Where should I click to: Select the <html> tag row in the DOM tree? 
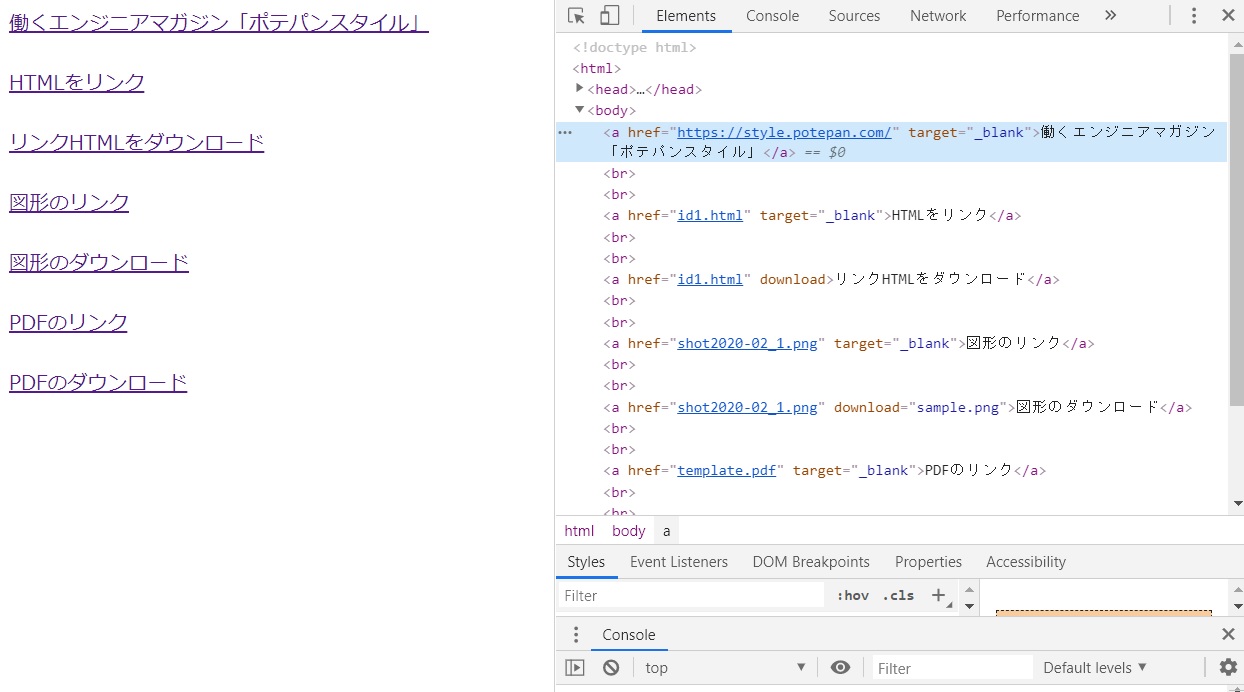597,68
